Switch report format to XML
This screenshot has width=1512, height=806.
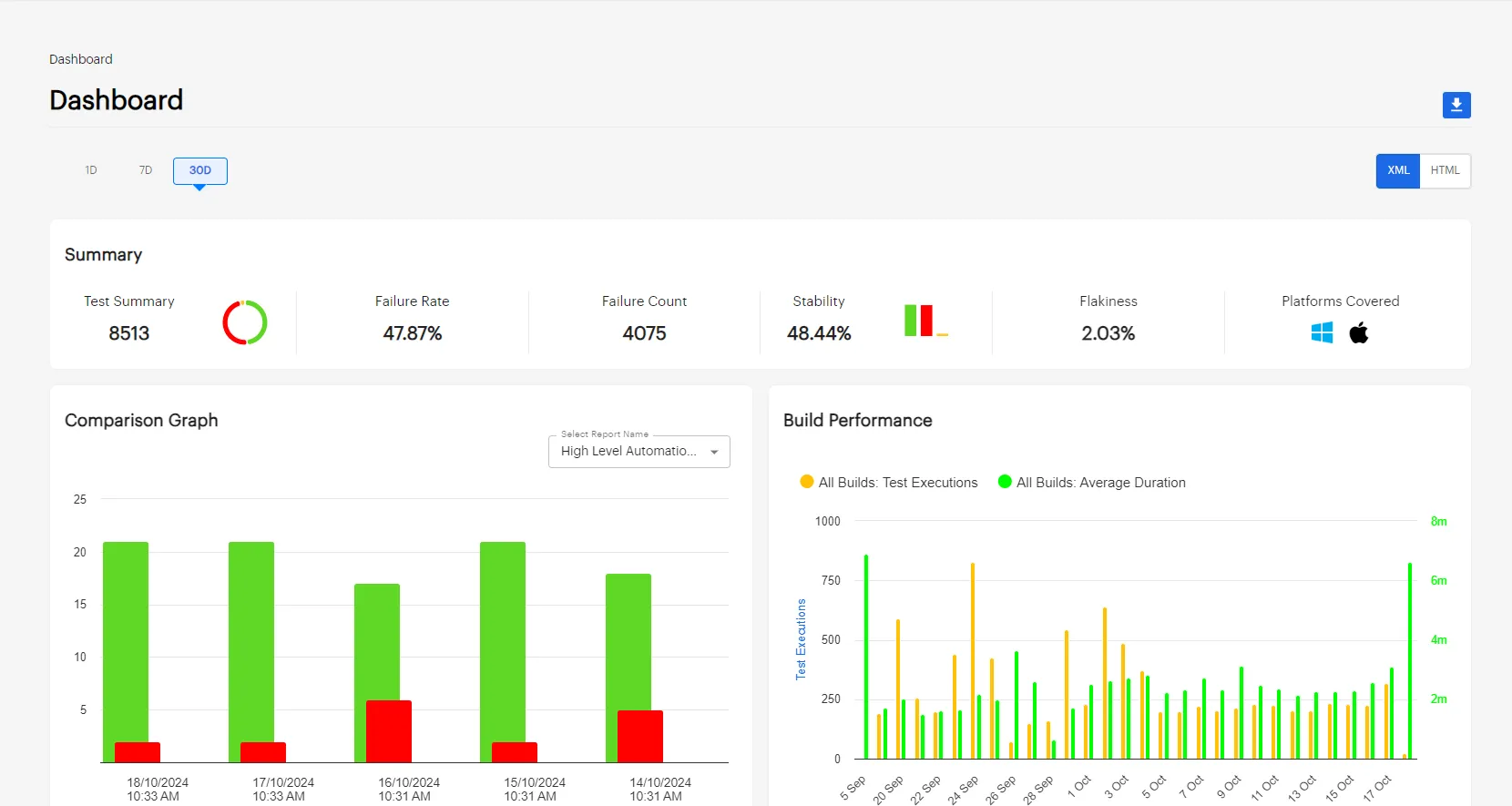coord(1398,170)
